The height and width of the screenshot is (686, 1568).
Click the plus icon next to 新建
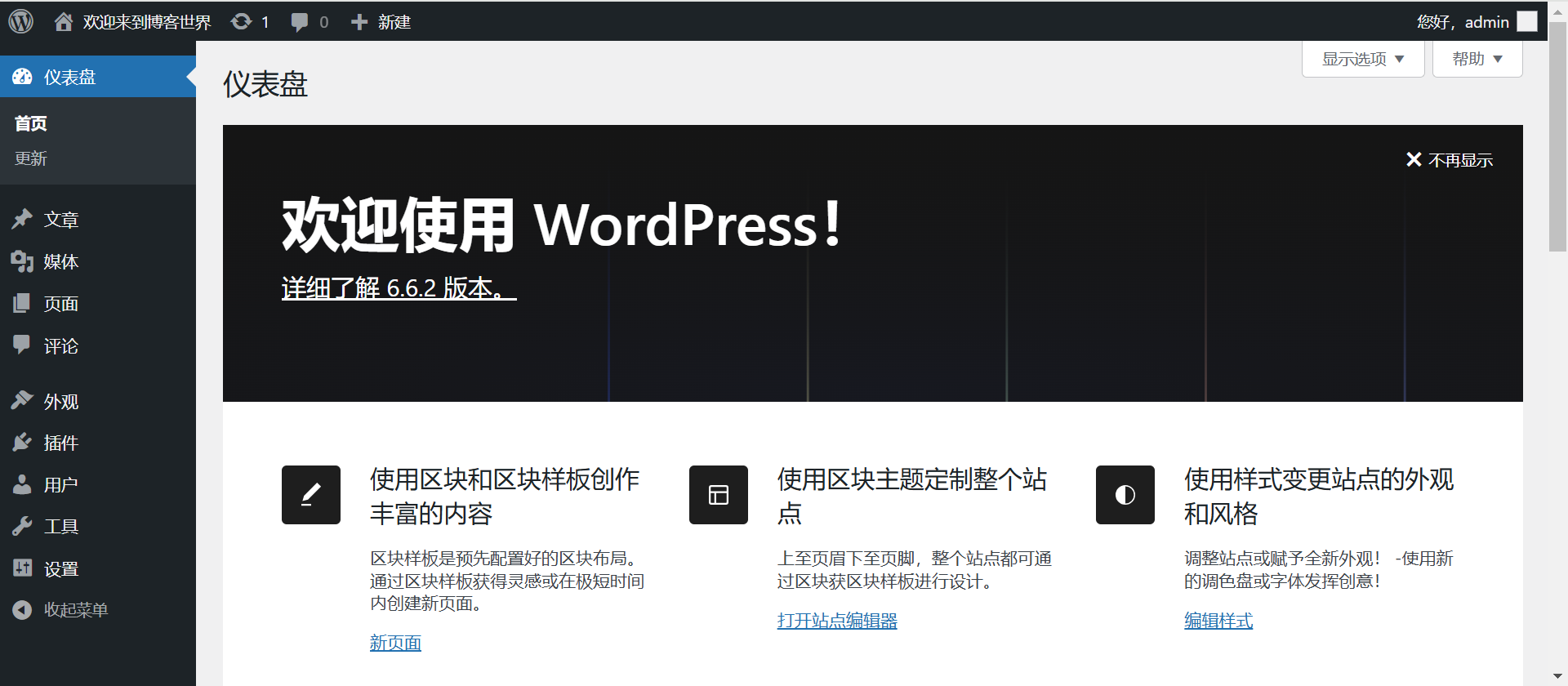tap(359, 22)
